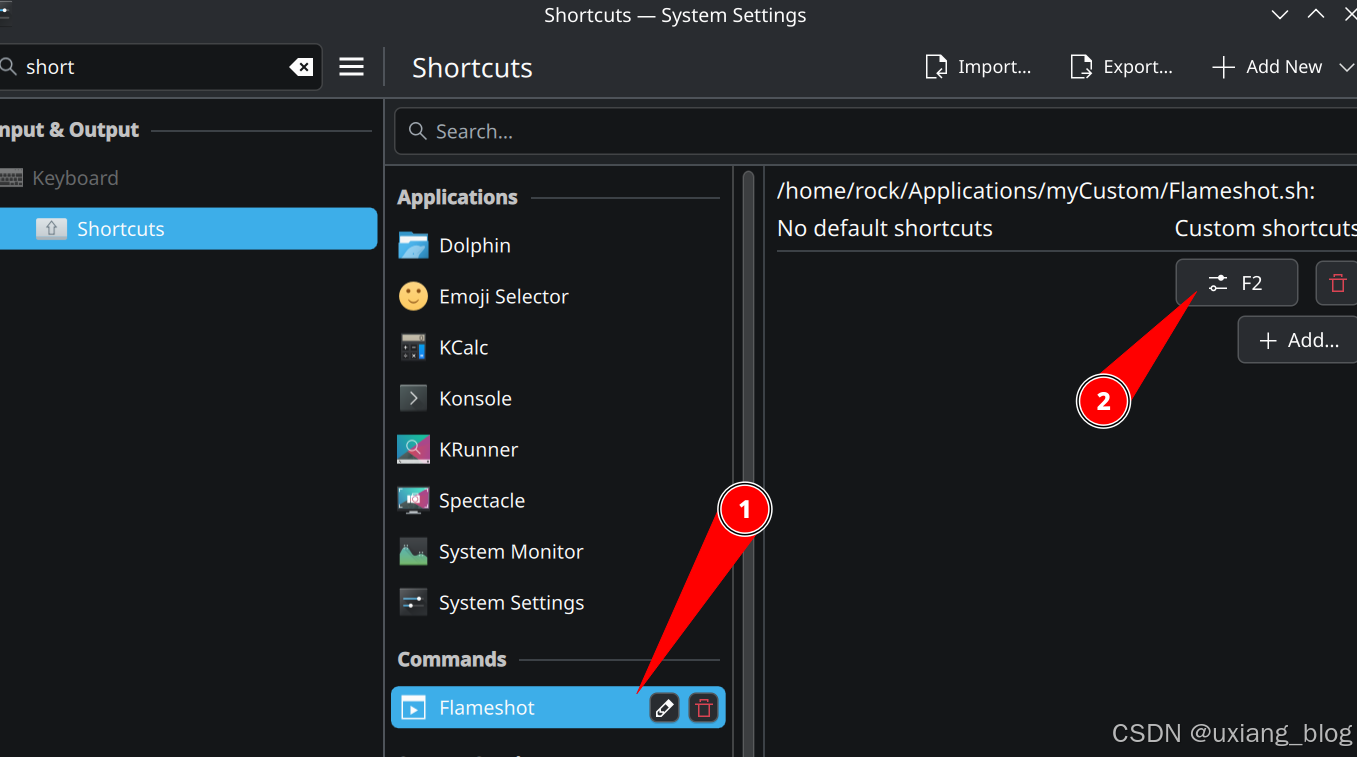Clear the sidebar search text
The image size is (1357, 757).
[301, 67]
